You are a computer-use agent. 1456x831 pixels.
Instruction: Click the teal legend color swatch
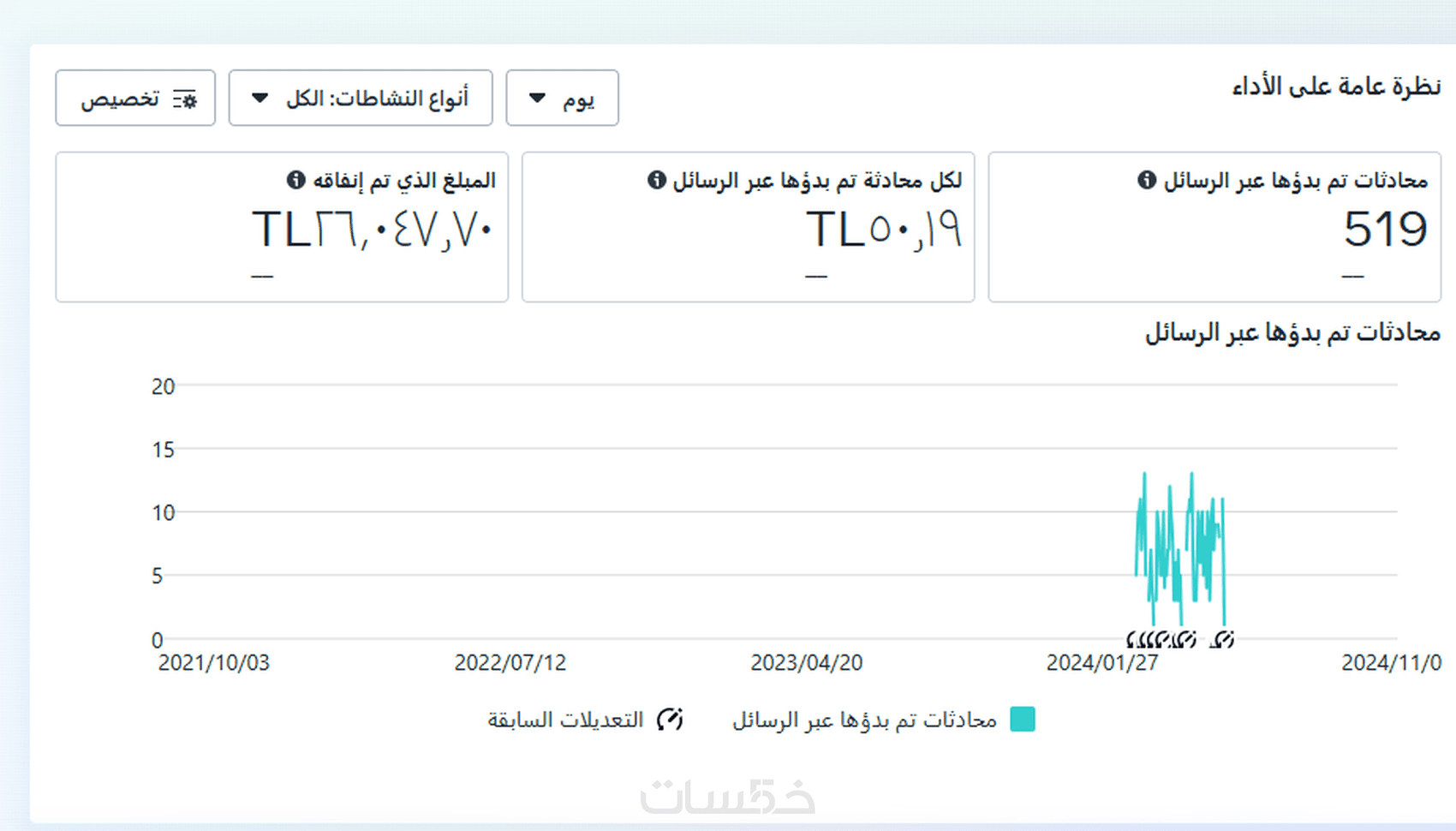(x=1023, y=720)
